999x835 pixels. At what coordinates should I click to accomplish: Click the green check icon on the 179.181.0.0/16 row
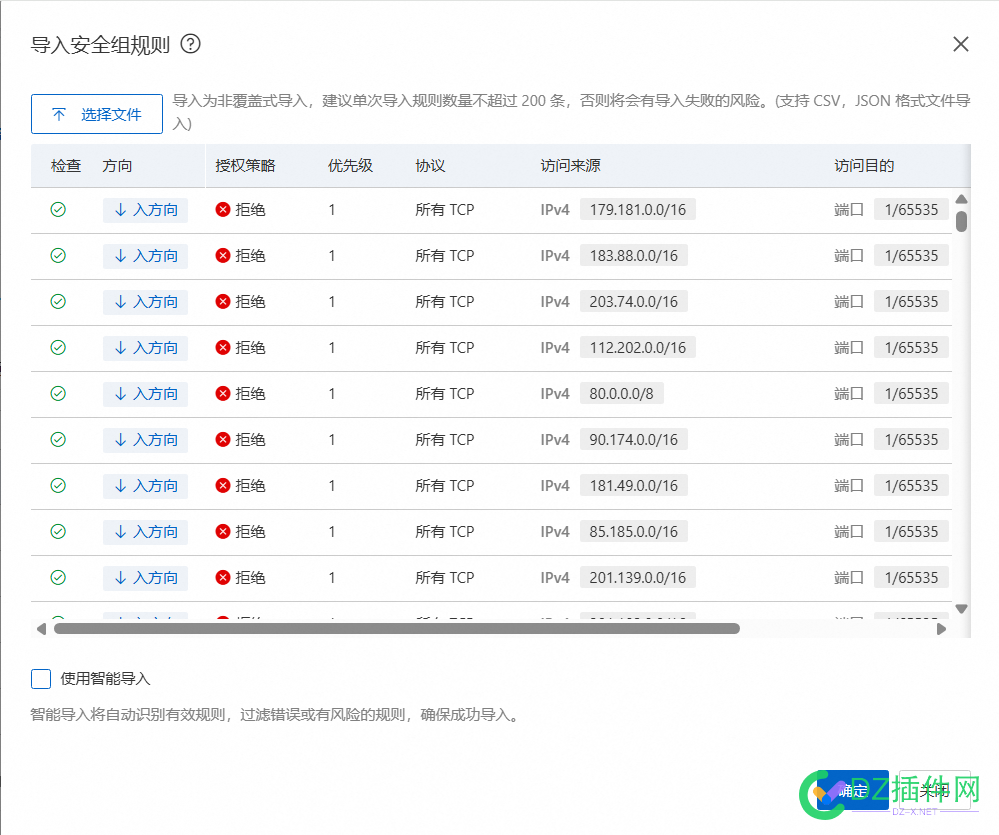pyautogui.click(x=58, y=209)
